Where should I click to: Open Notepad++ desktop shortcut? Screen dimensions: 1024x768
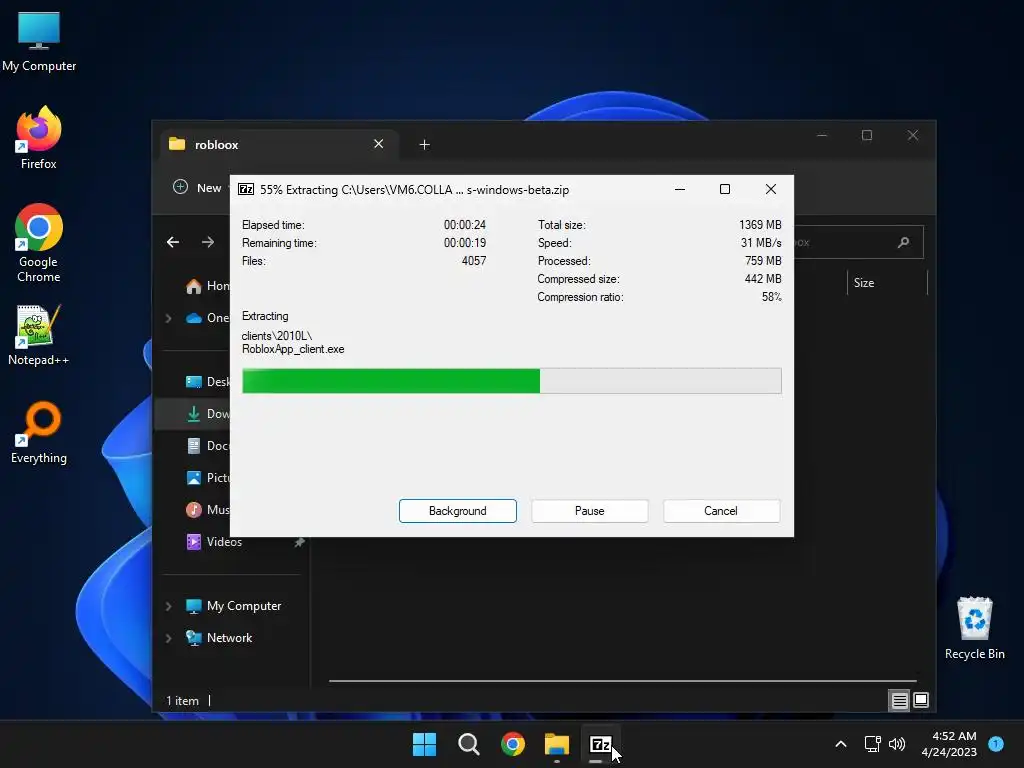point(39,335)
